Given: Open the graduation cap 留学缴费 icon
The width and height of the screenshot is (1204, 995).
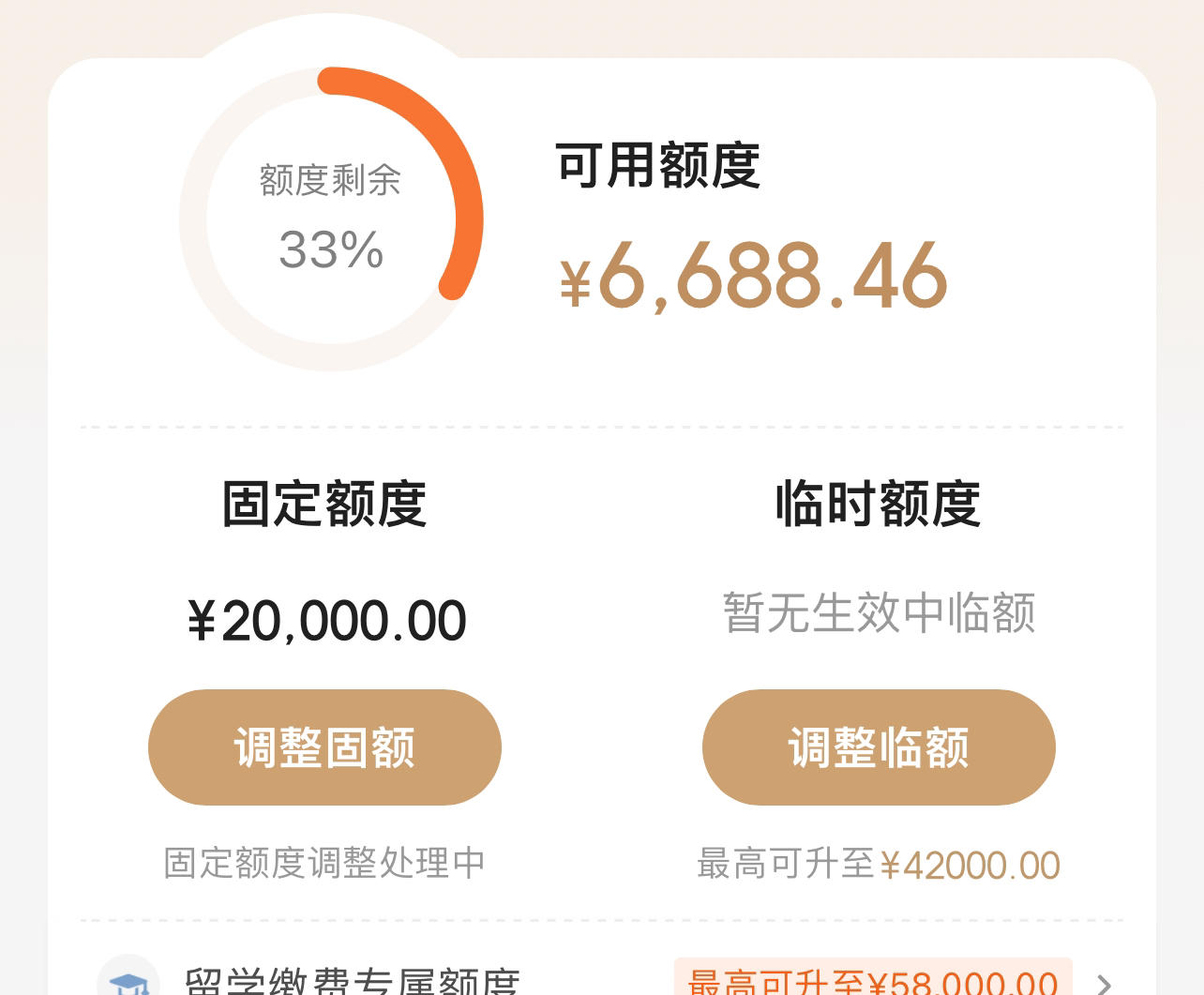Looking at the screenshot, I should pyautogui.click(x=128, y=977).
